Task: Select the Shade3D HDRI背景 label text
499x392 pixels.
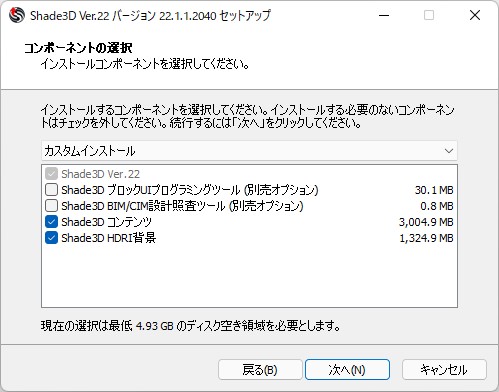Action: [x=108, y=238]
